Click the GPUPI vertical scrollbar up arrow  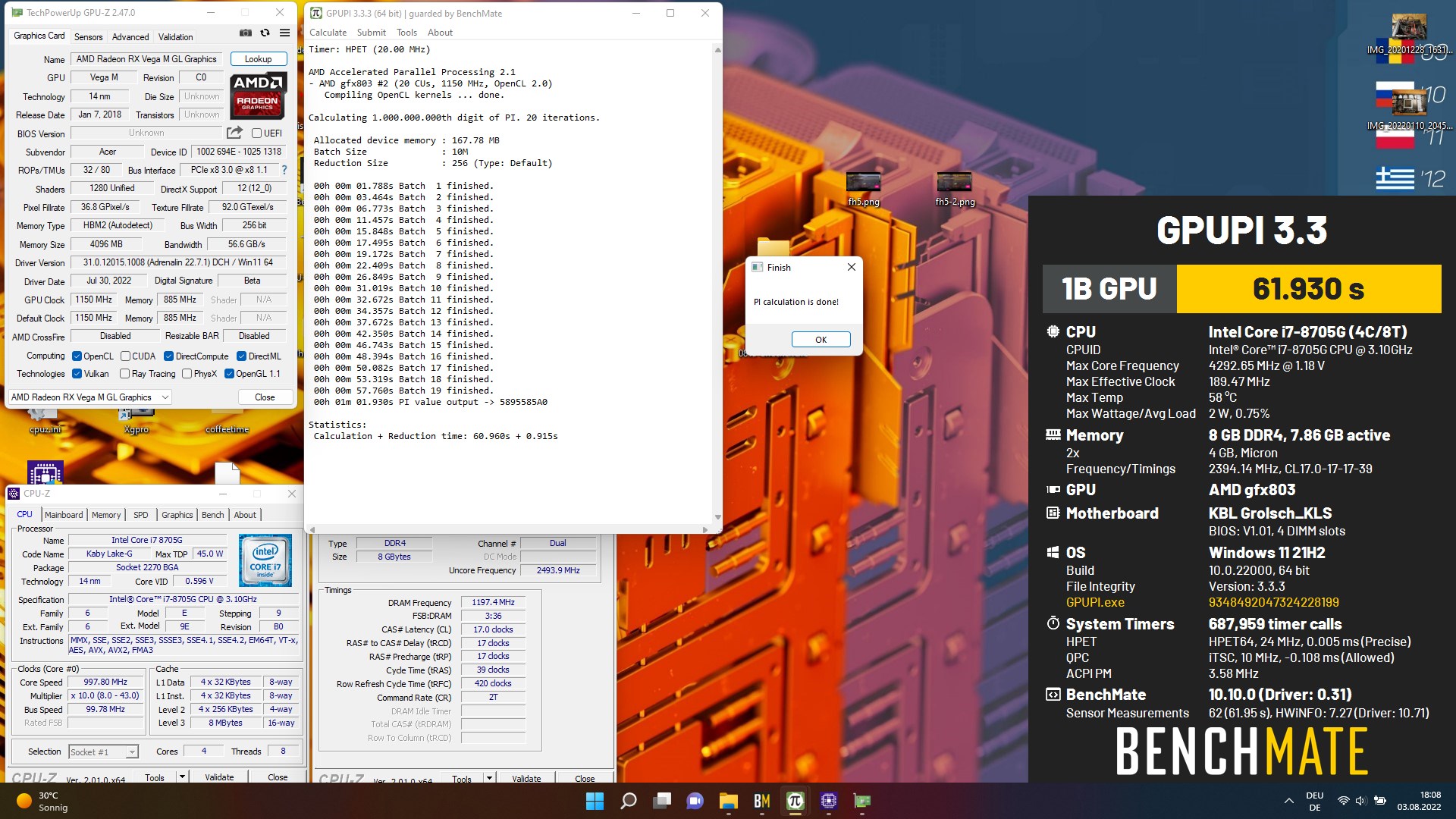pyautogui.click(x=717, y=50)
